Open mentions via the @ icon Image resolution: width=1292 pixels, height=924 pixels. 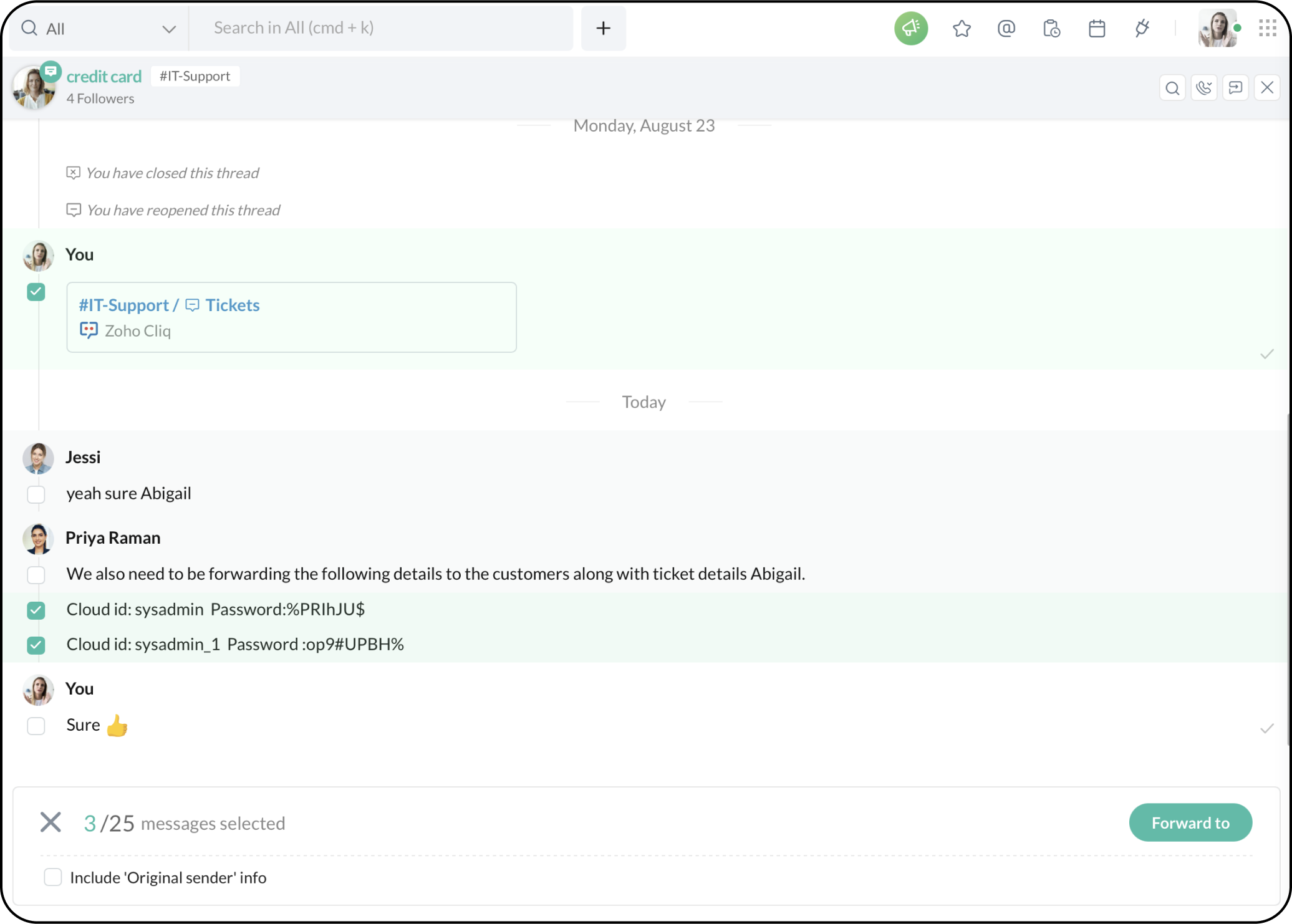point(1006,28)
